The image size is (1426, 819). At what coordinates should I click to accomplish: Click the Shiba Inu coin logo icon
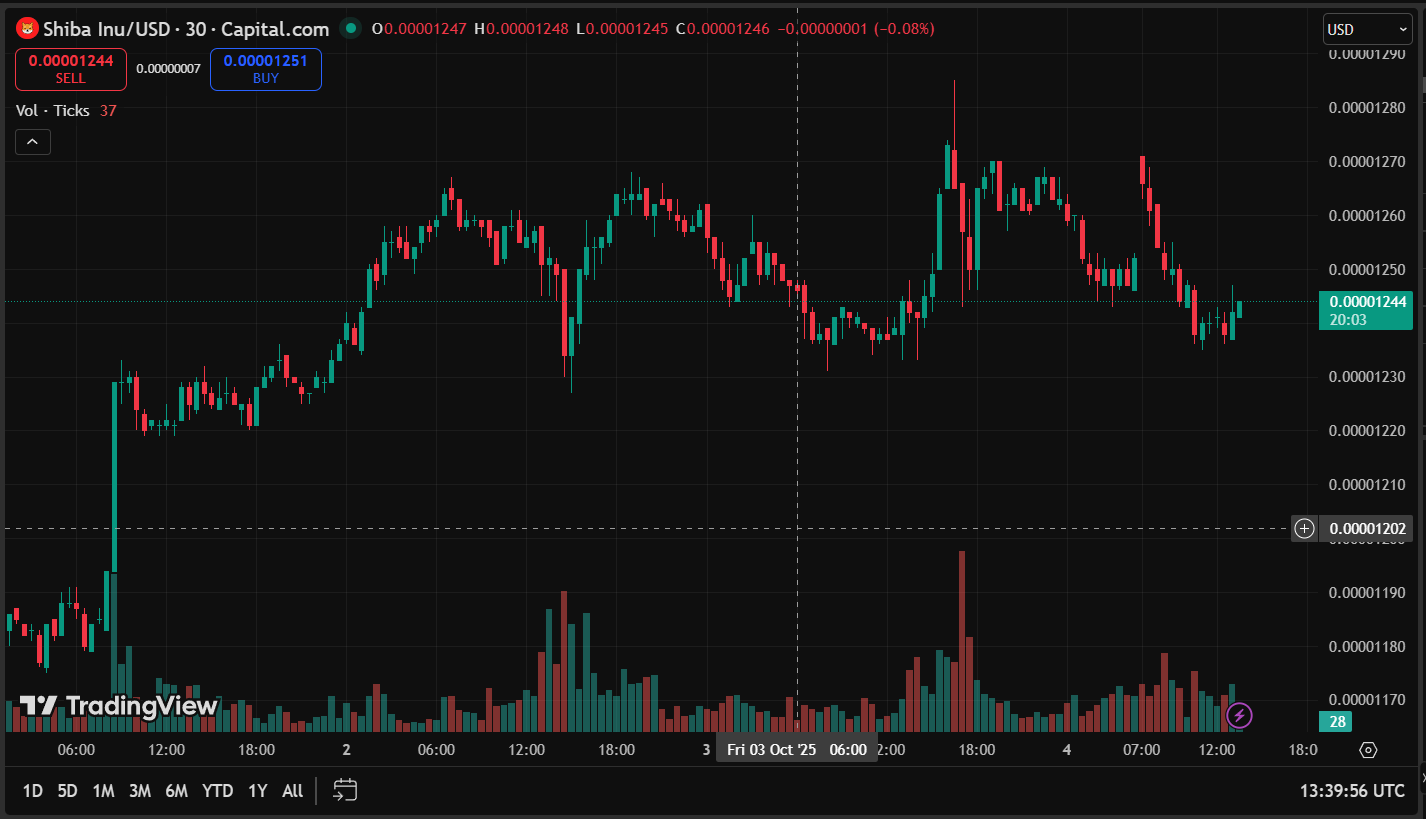point(28,29)
